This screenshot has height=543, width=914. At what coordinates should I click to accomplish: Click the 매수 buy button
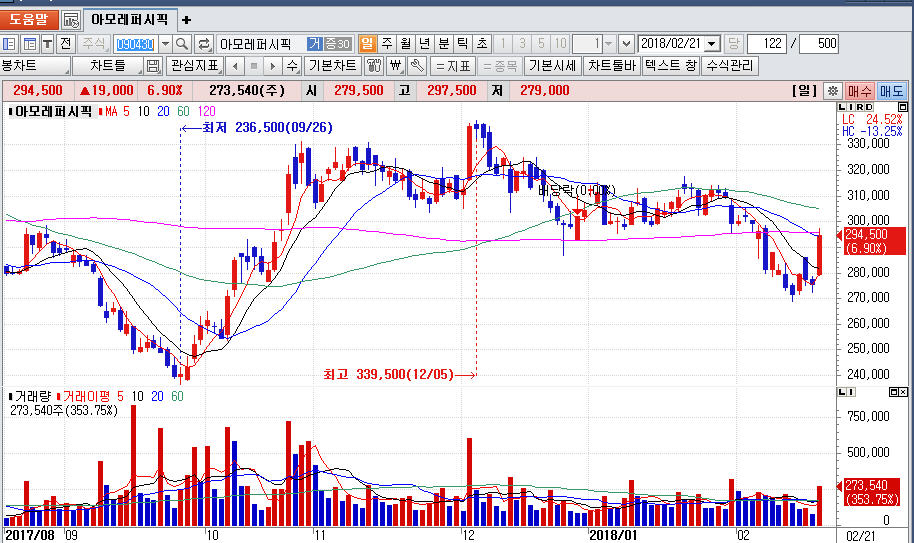(860, 91)
